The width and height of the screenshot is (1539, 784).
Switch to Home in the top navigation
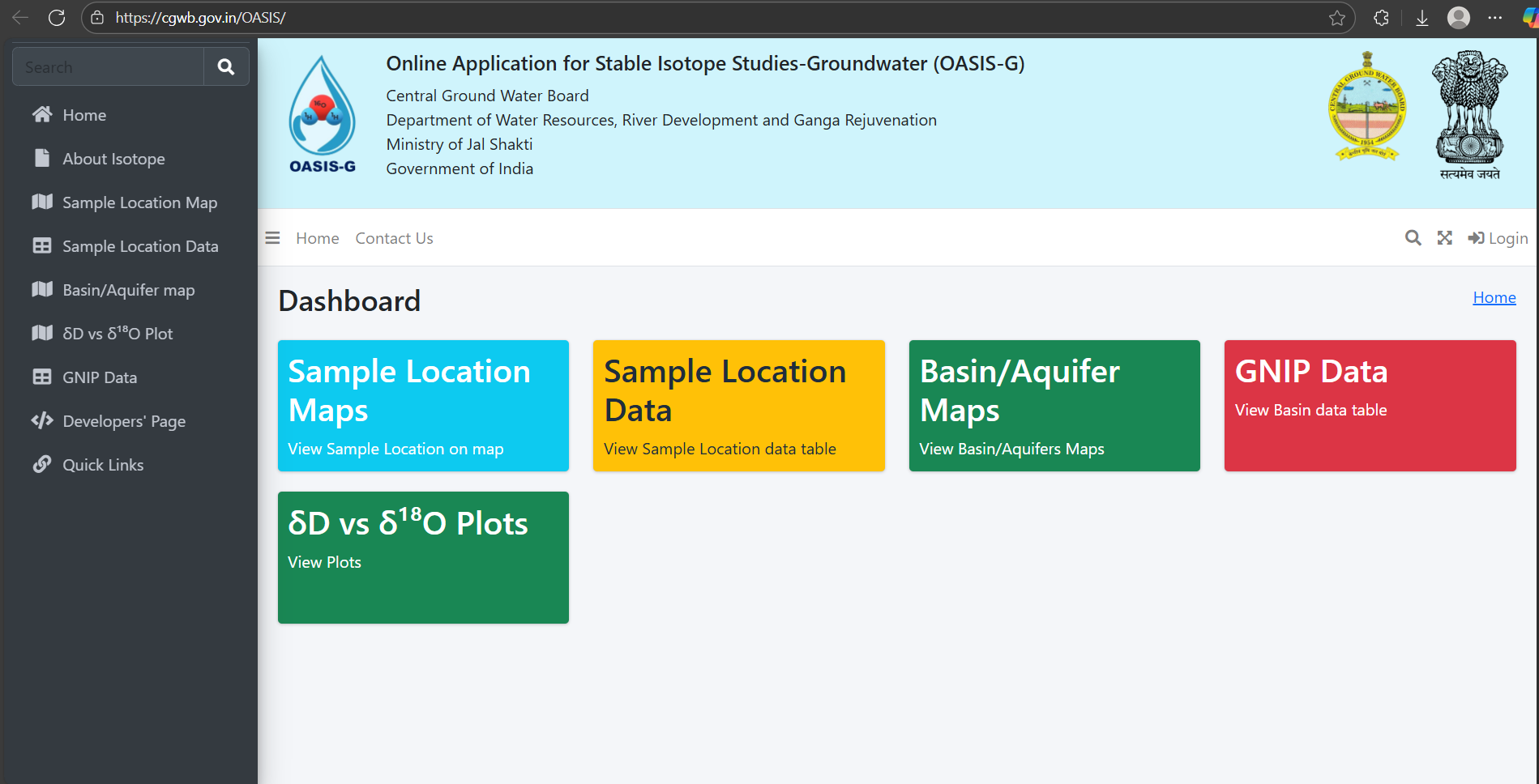point(316,237)
